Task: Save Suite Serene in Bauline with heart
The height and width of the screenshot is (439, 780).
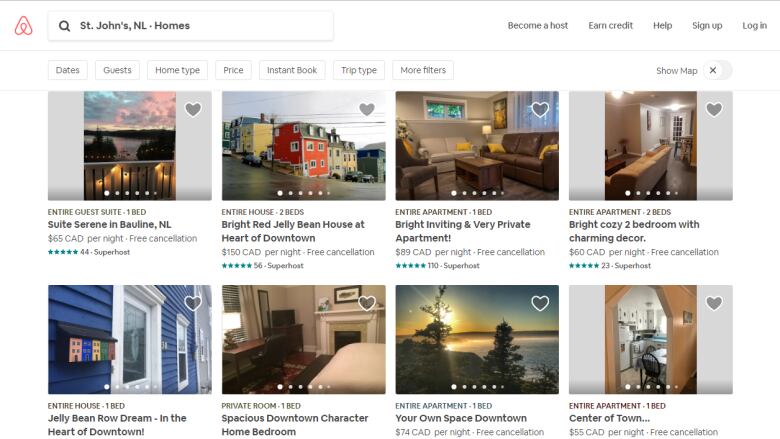Action: click(x=193, y=109)
